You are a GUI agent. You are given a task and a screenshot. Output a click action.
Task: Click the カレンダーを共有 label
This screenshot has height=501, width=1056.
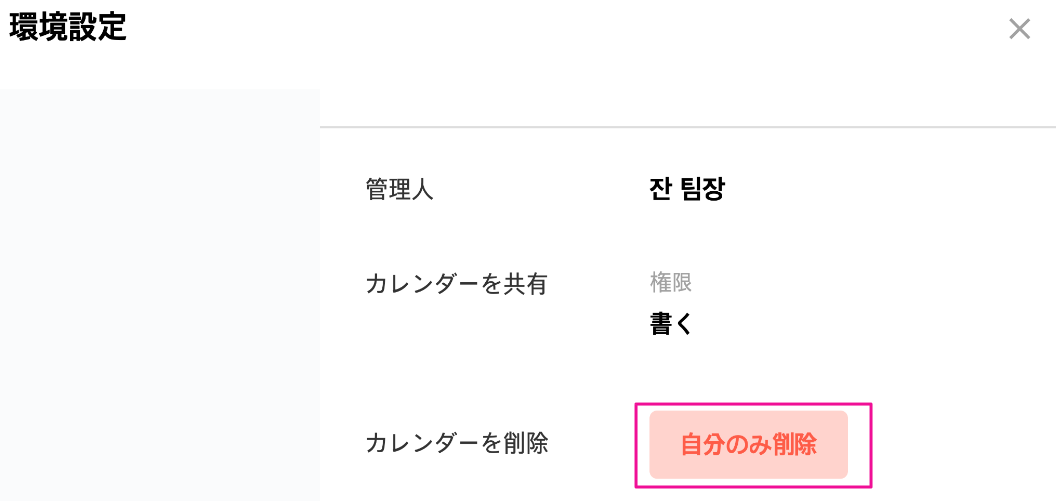coord(457,284)
